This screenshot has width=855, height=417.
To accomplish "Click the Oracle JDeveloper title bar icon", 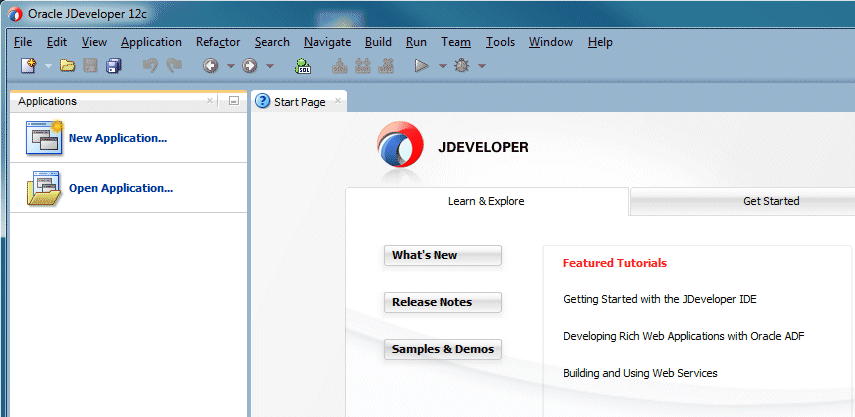I will pyautogui.click(x=16, y=14).
